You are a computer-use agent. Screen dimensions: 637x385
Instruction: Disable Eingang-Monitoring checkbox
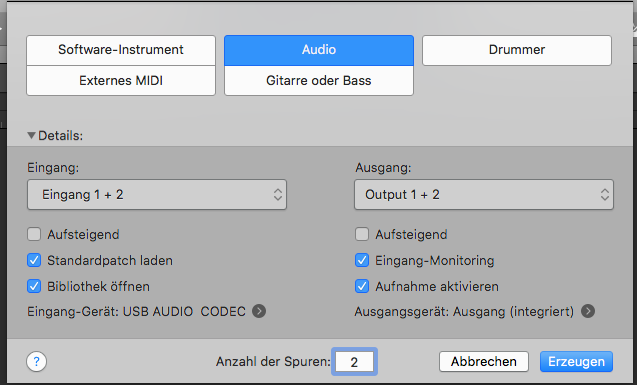coord(362,260)
